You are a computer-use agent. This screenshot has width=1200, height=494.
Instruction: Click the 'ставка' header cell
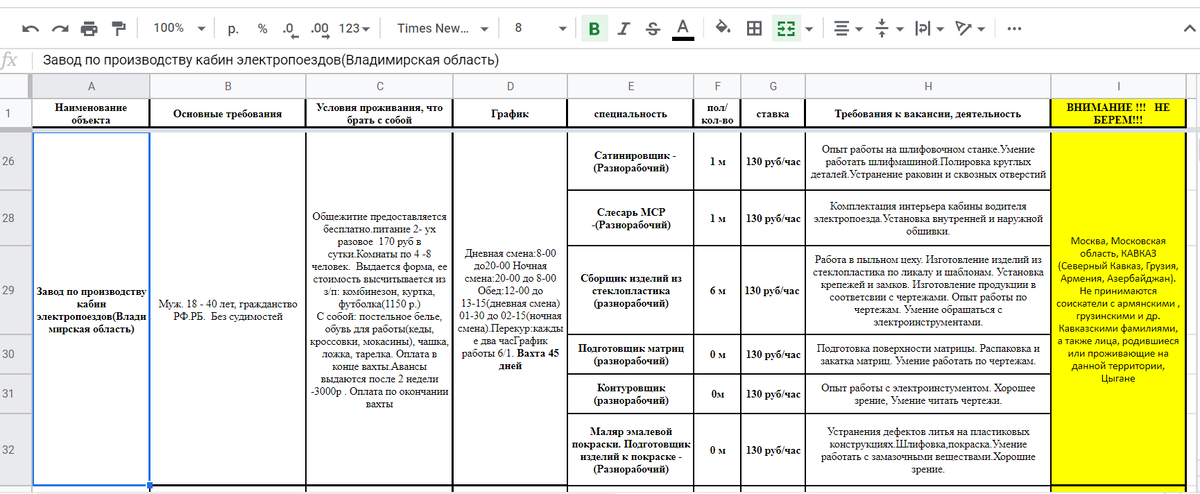pyautogui.click(x=772, y=113)
